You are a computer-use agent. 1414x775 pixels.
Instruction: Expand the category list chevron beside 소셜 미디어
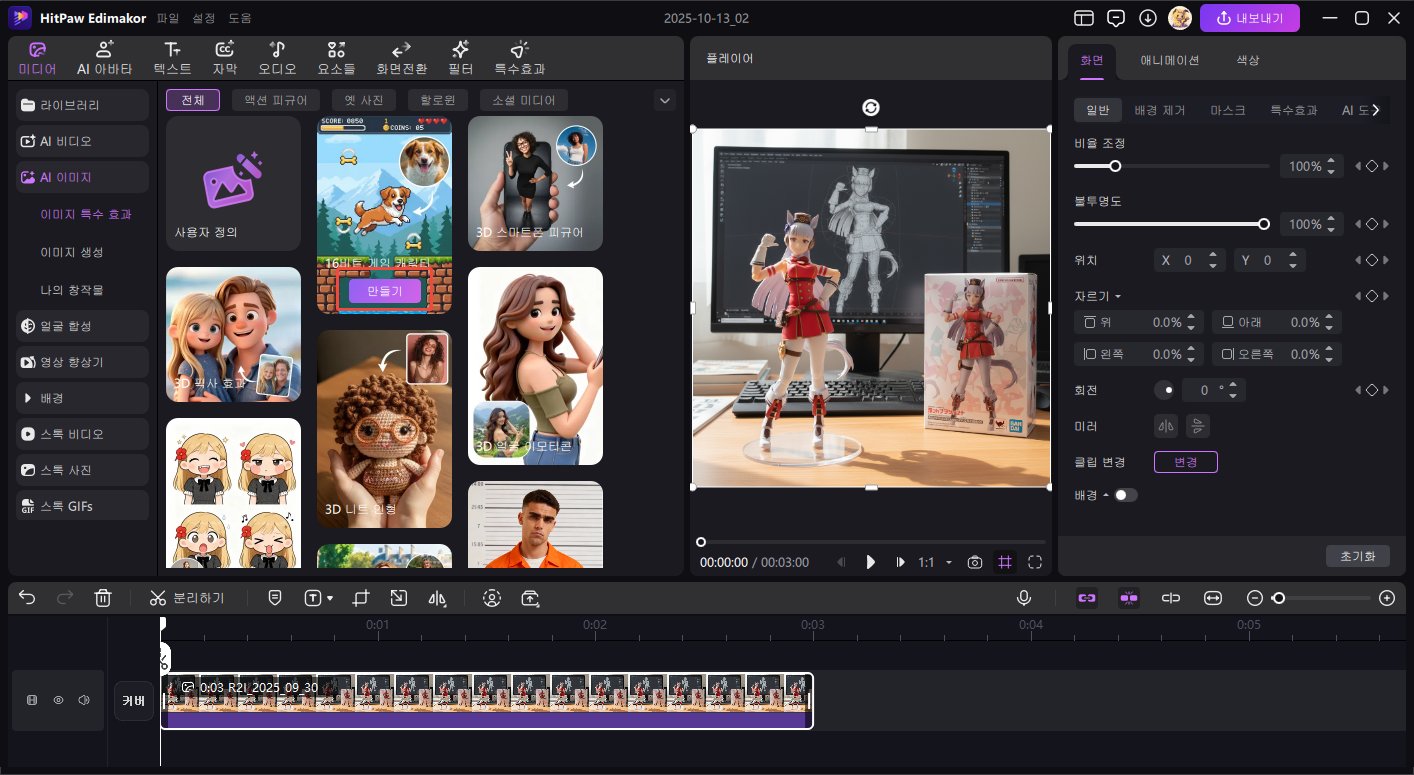click(665, 100)
